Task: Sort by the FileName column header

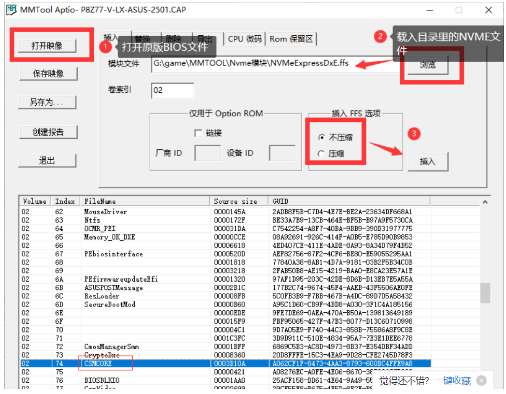Action: tap(145, 201)
